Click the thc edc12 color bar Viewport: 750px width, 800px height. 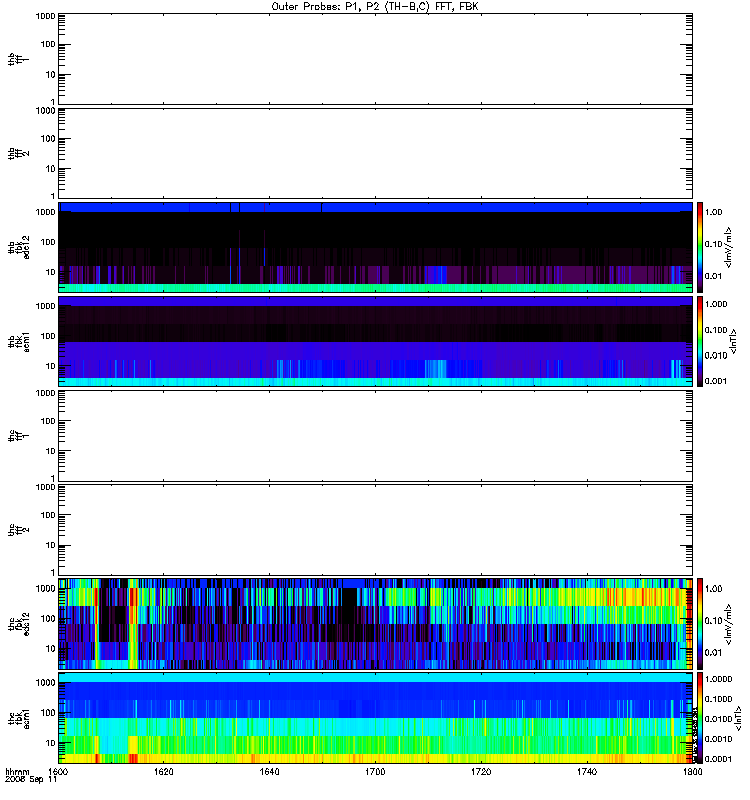coord(700,624)
